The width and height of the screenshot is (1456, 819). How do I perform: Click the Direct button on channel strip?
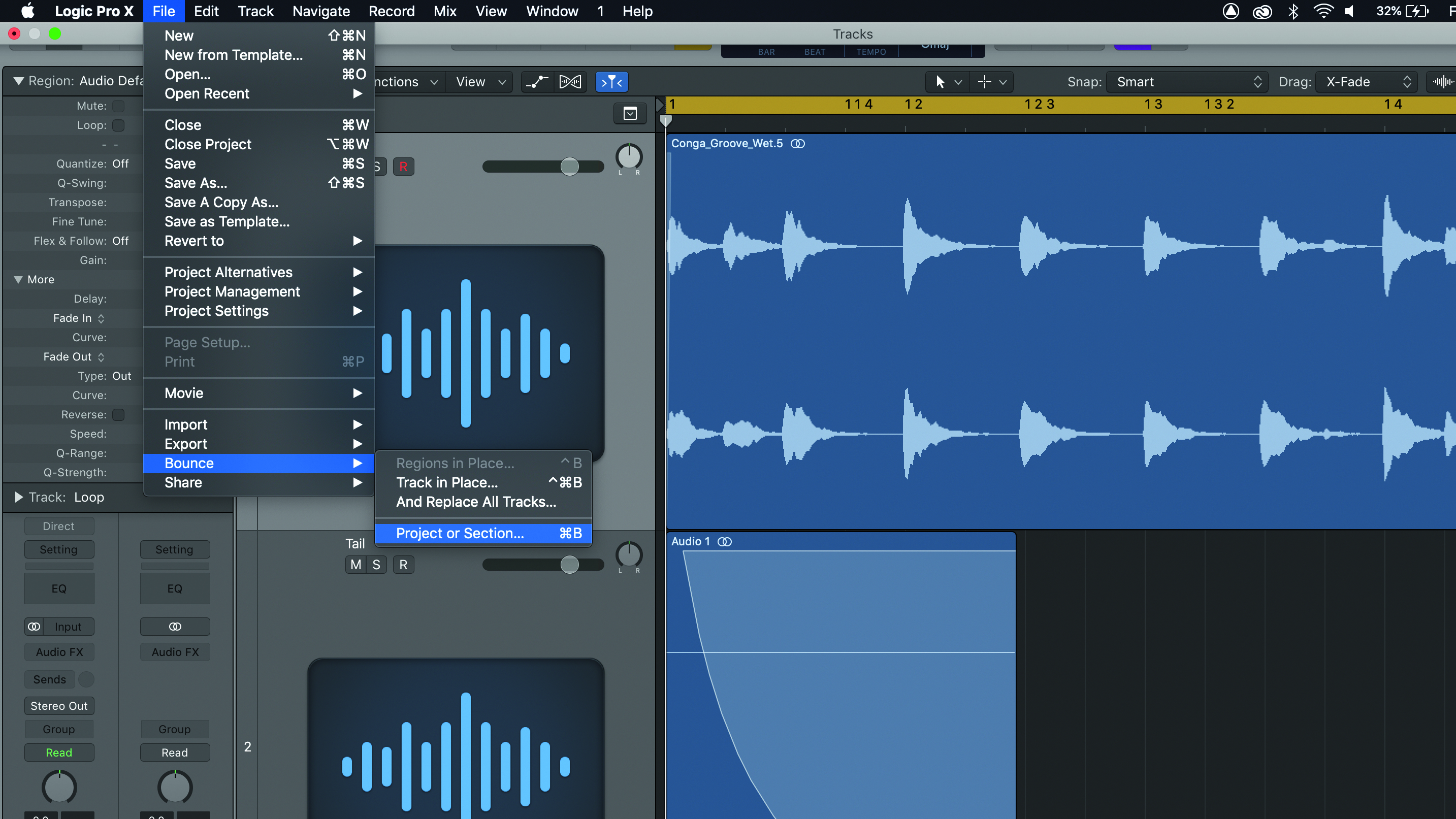coord(59,526)
